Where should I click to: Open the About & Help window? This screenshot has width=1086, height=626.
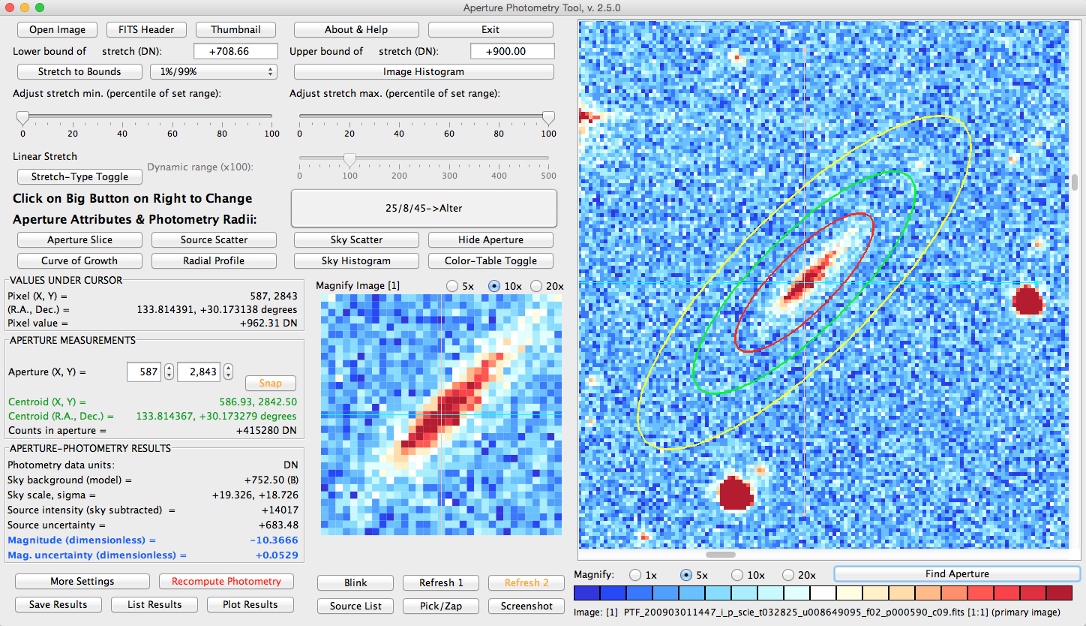pyautogui.click(x=356, y=29)
